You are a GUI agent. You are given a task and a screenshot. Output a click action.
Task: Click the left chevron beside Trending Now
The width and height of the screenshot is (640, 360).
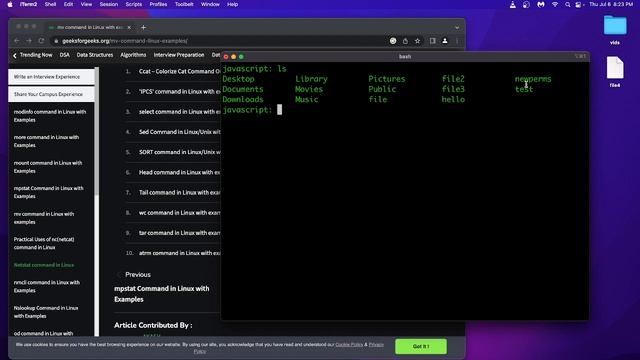coord(15,55)
